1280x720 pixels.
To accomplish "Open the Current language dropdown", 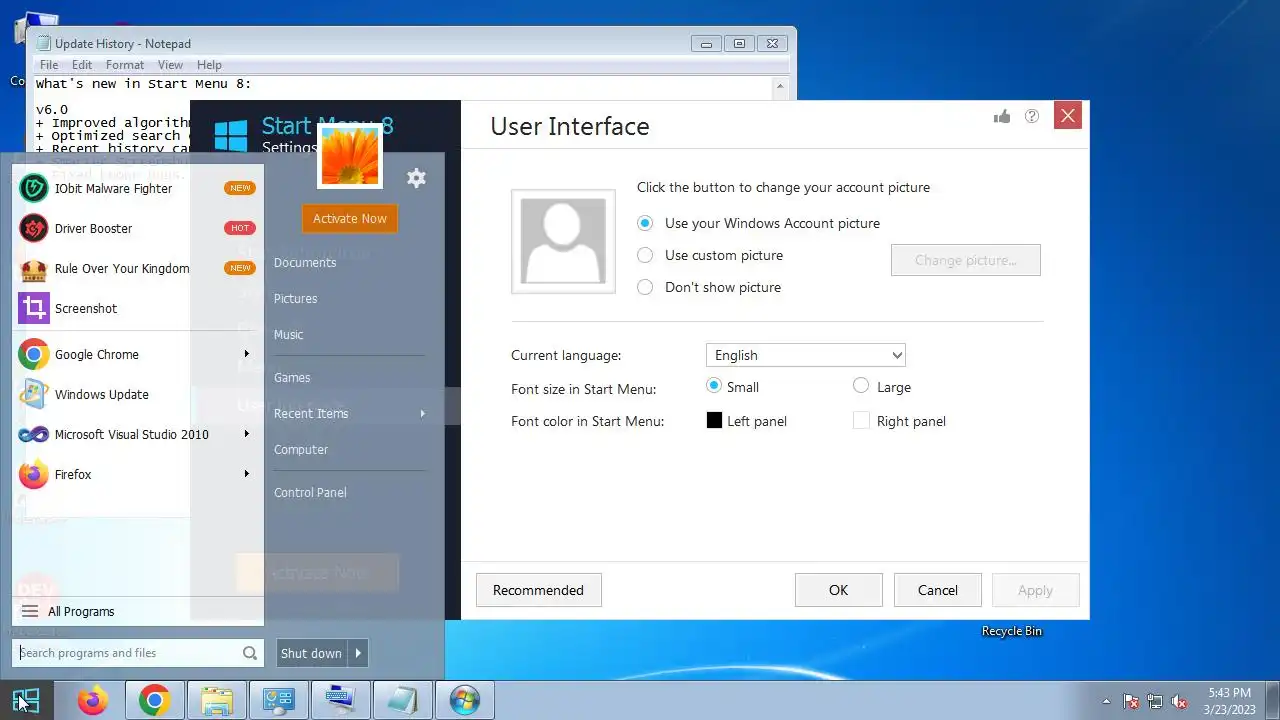I will pyautogui.click(x=805, y=355).
